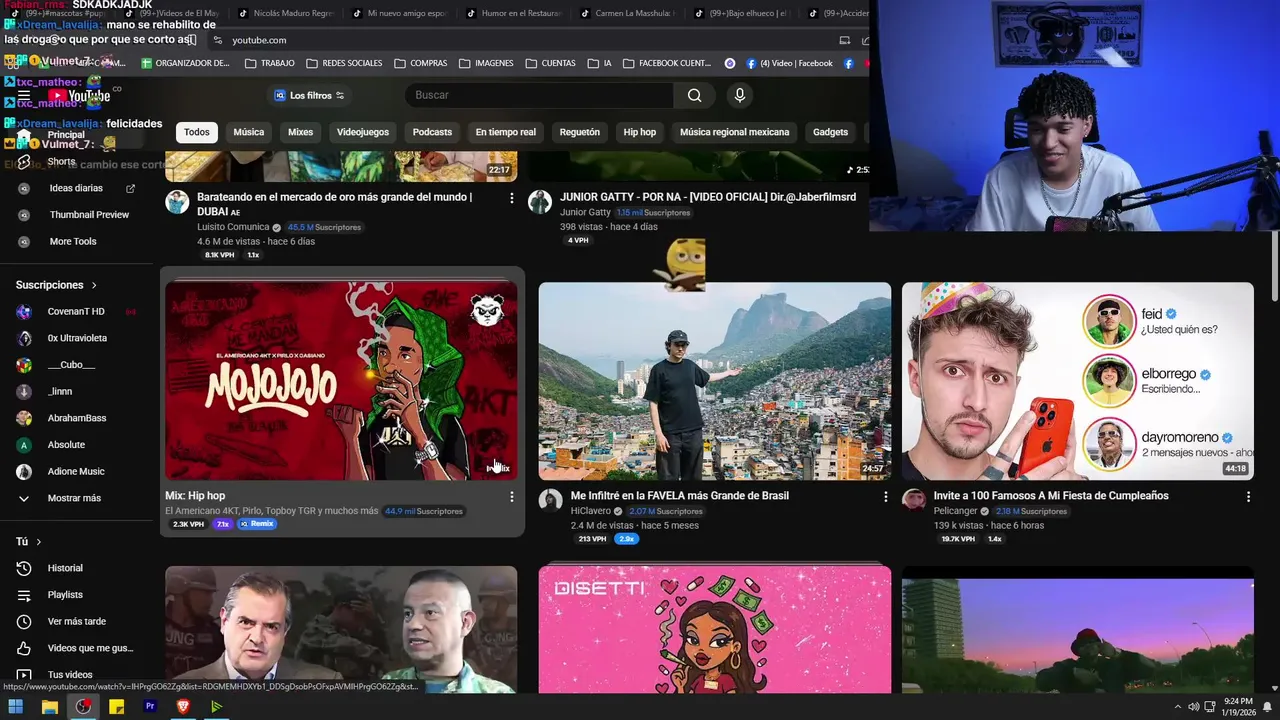The width and height of the screenshot is (1280, 720).
Task: Activate voice search microphone icon
Action: pos(740,95)
